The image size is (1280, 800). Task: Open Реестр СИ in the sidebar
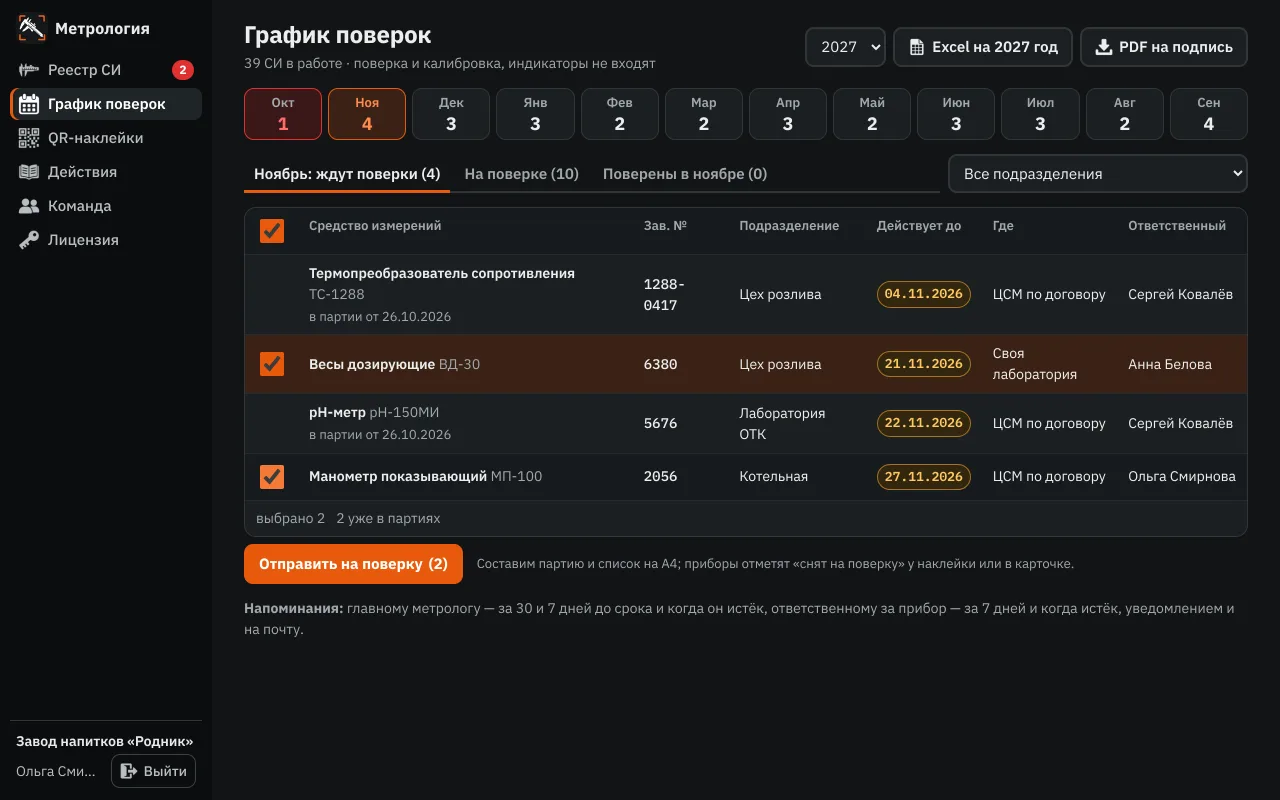tap(106, 70)
